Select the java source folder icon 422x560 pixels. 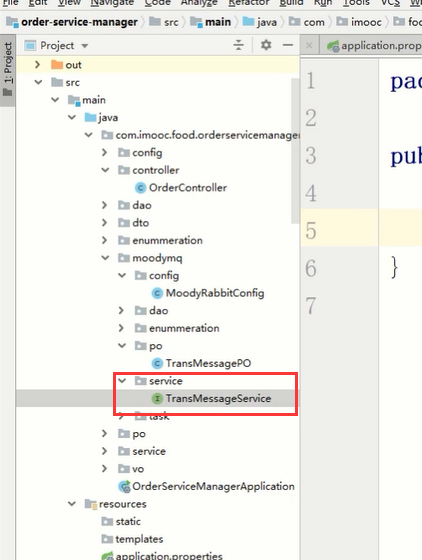click(90, 117)
